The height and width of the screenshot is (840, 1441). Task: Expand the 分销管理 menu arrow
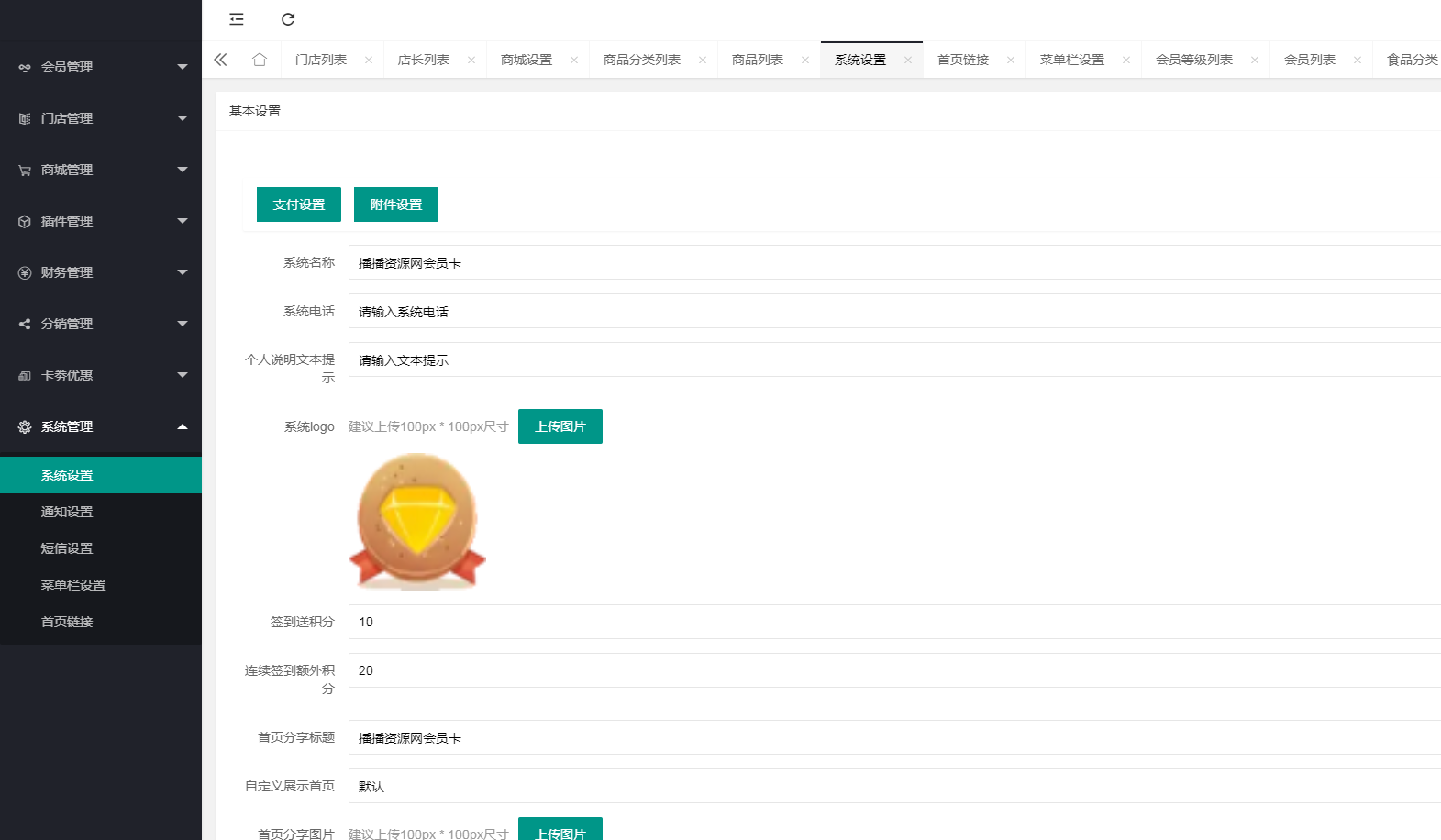[x=183, y=324]
